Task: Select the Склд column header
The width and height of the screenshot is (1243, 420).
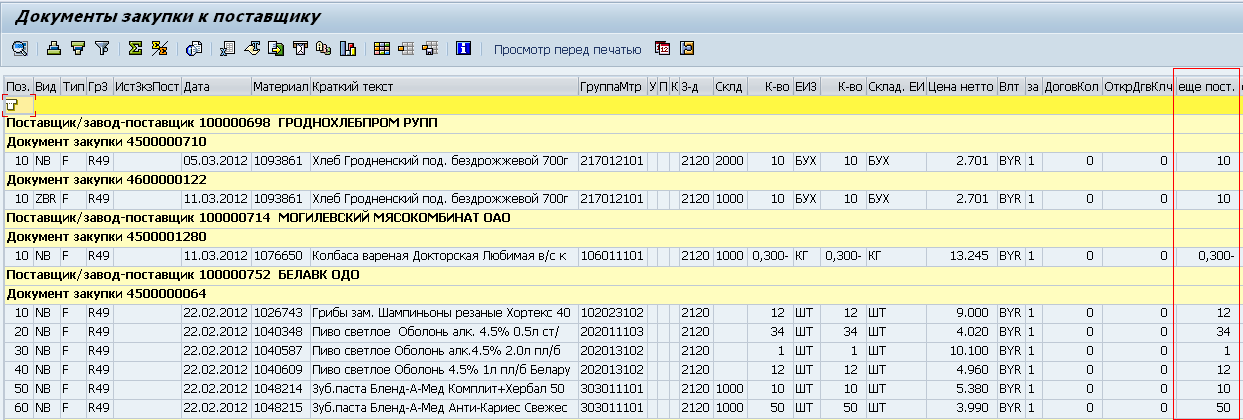Action: click(728, 87)
